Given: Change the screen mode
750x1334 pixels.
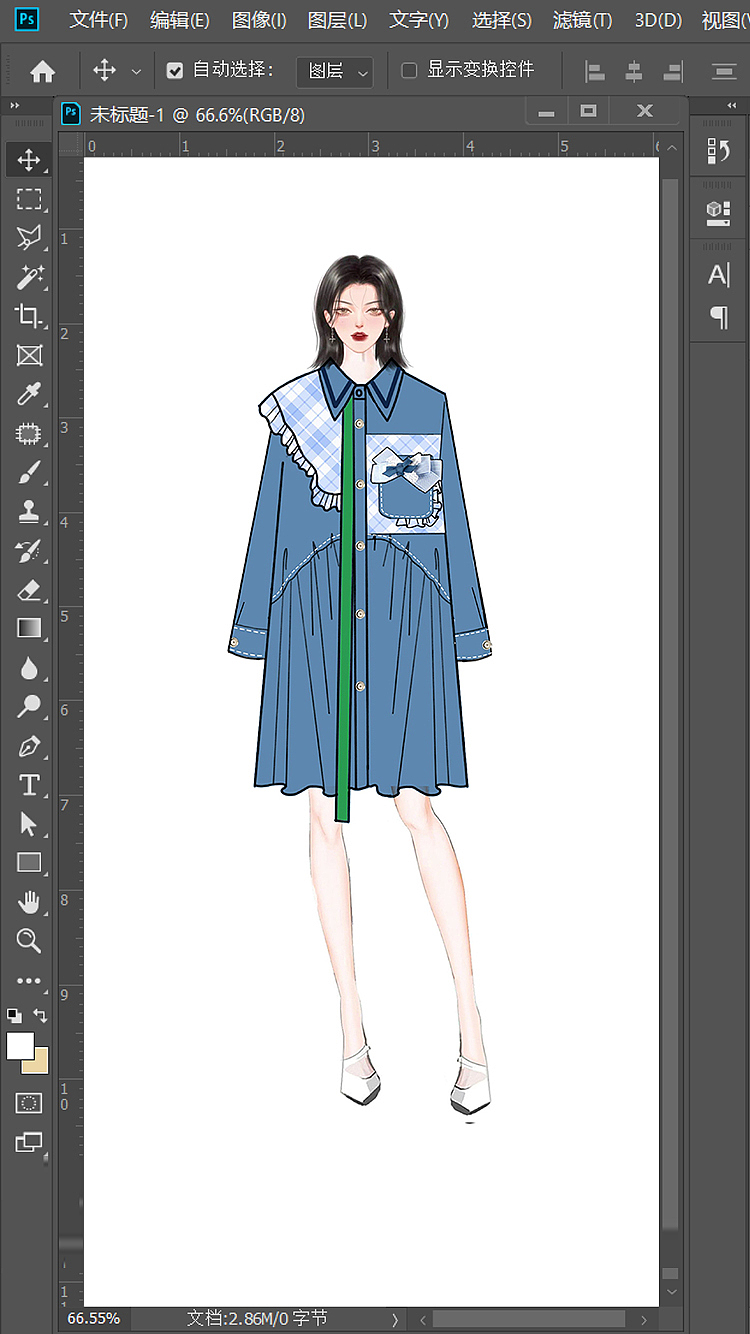Looking at the screenshot, I should pyautogui.click(x=29, y=1142).
